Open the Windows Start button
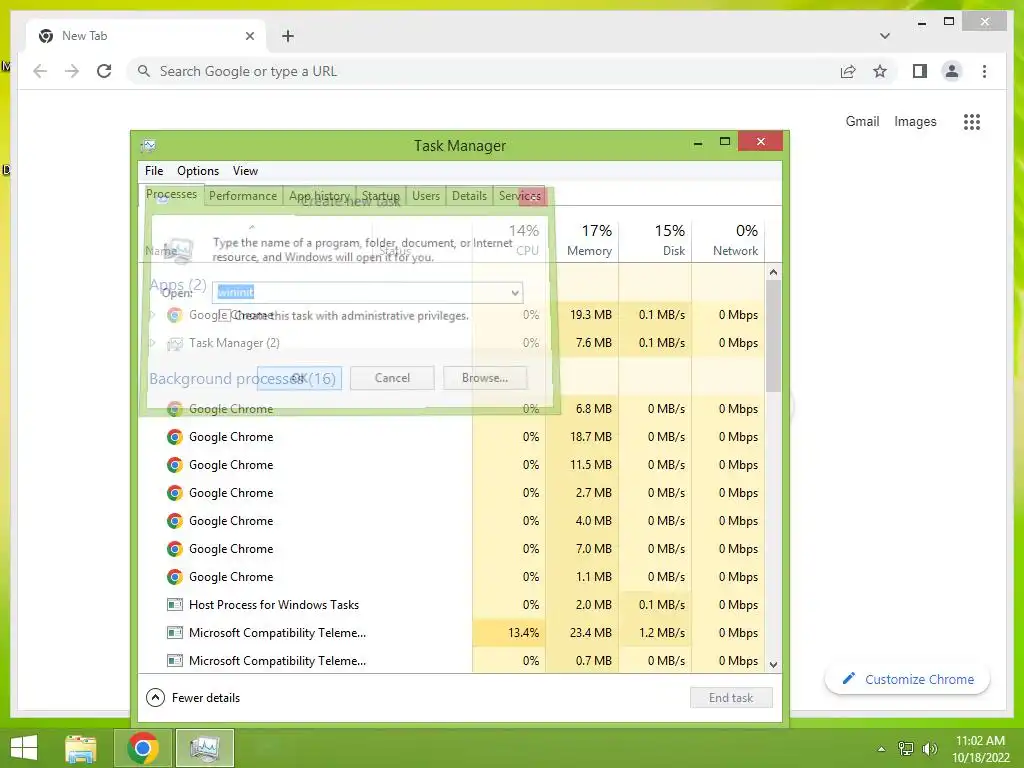1024x768 pixels. (x=24, y=748)
